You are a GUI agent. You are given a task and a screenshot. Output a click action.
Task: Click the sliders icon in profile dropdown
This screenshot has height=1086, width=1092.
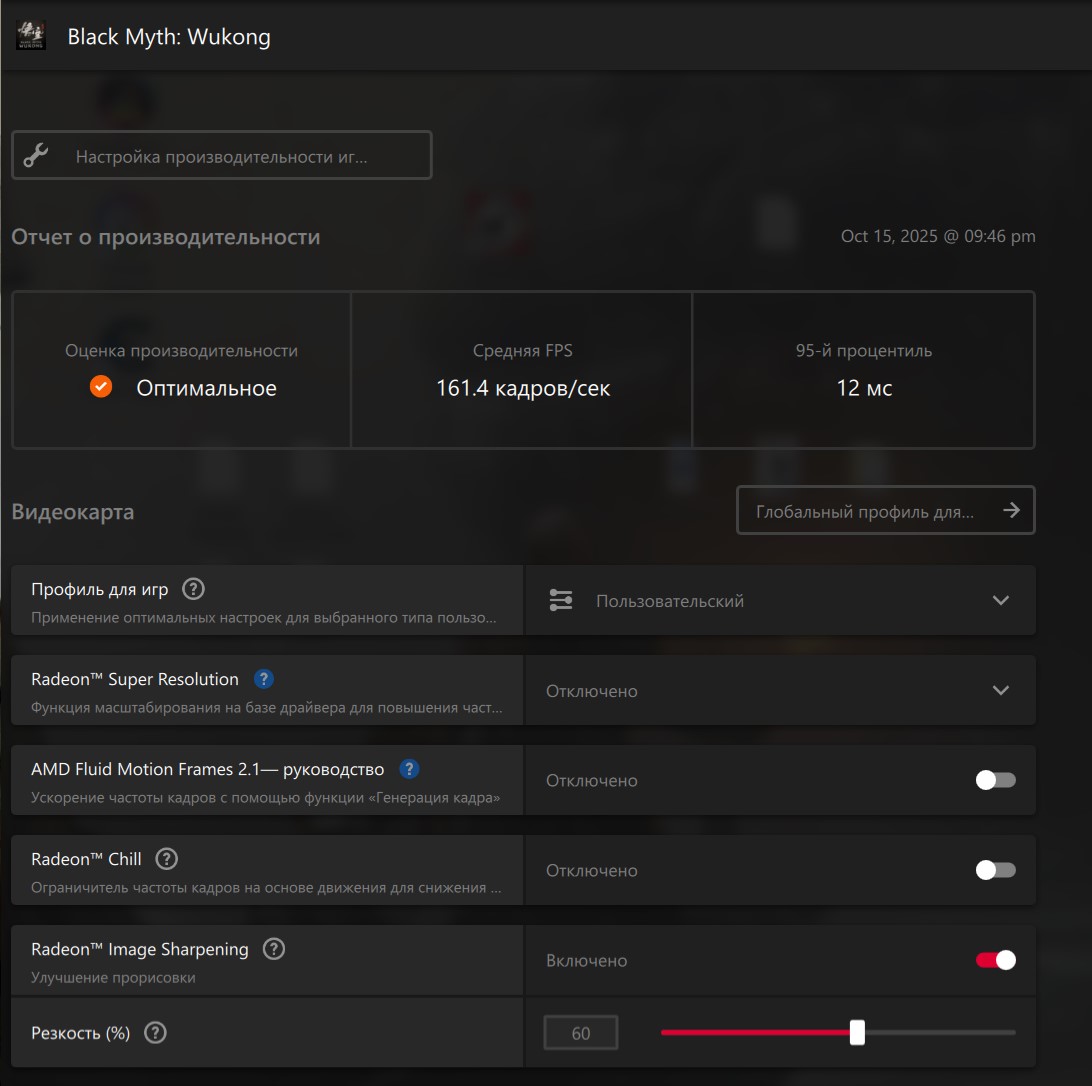[x=561, y=600]
